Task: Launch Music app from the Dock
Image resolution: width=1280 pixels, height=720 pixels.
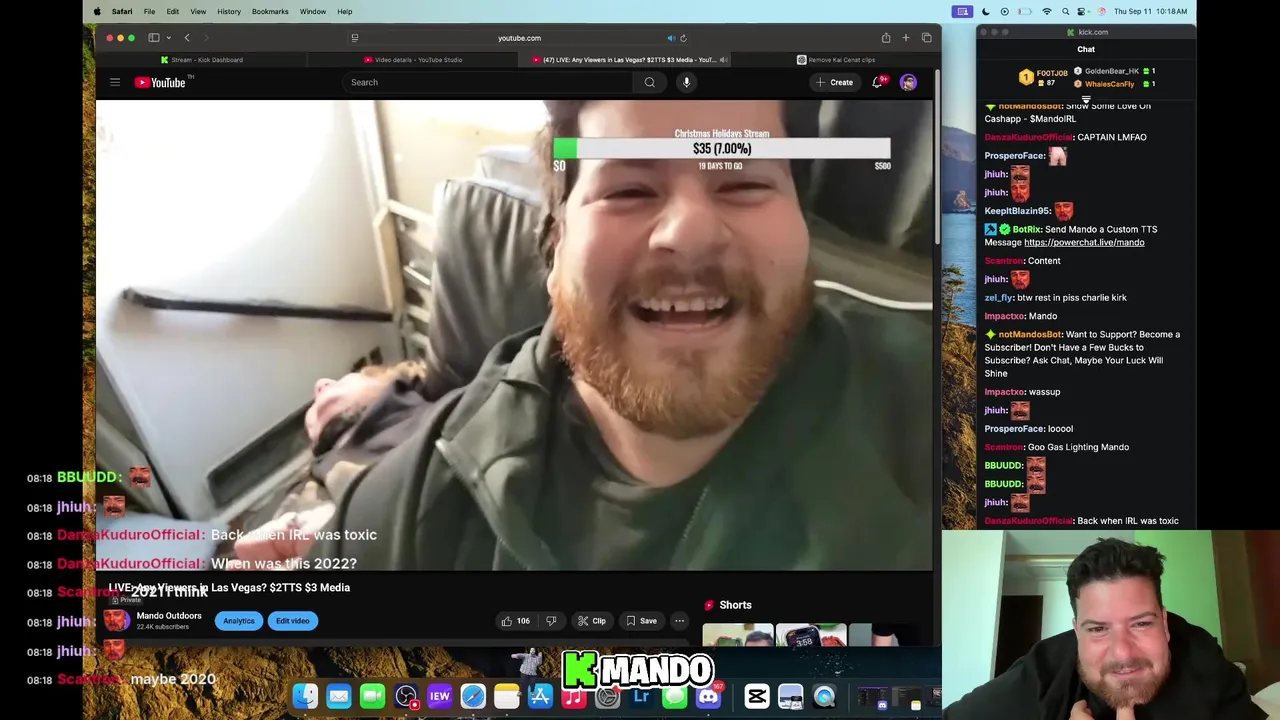Action: (574, 696)
